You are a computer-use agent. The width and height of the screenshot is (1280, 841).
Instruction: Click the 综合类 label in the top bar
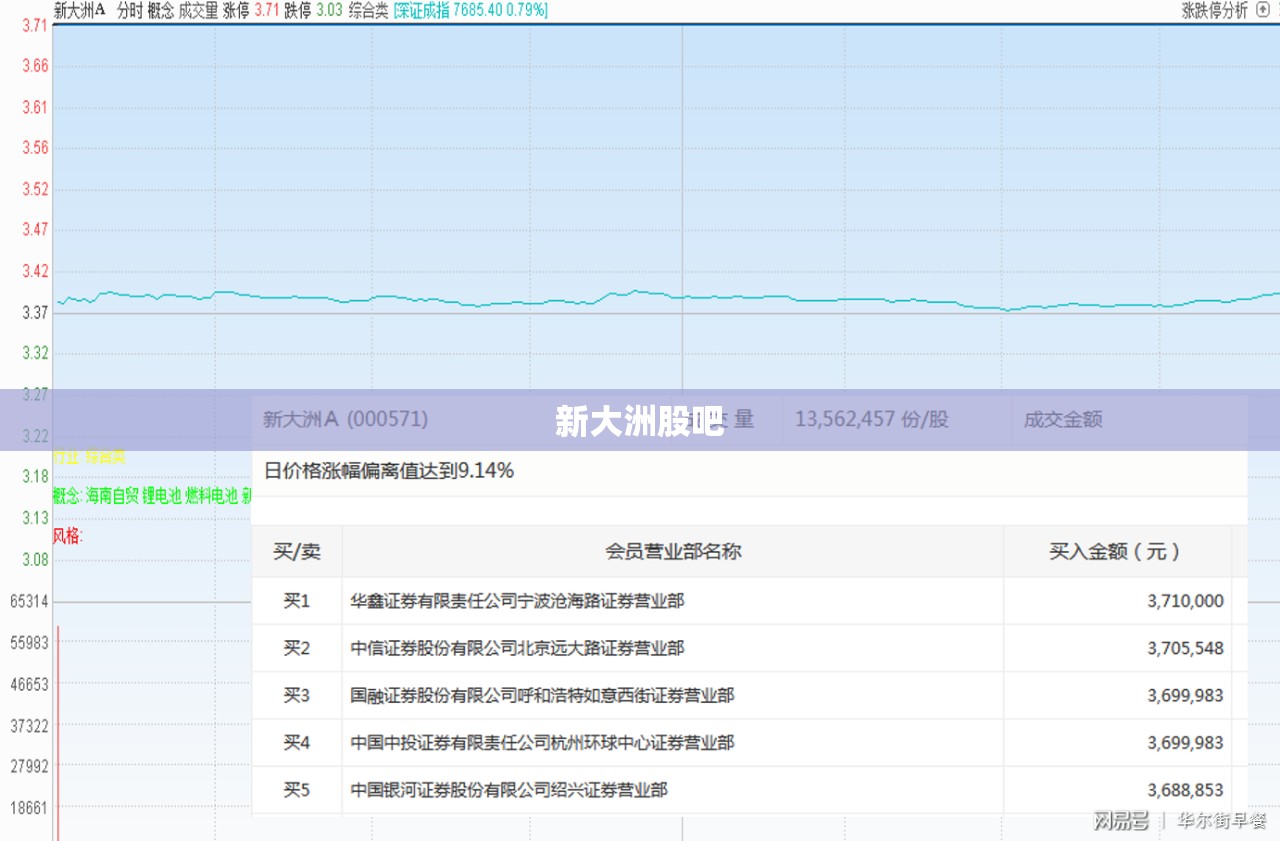click(x=368, y=11)
